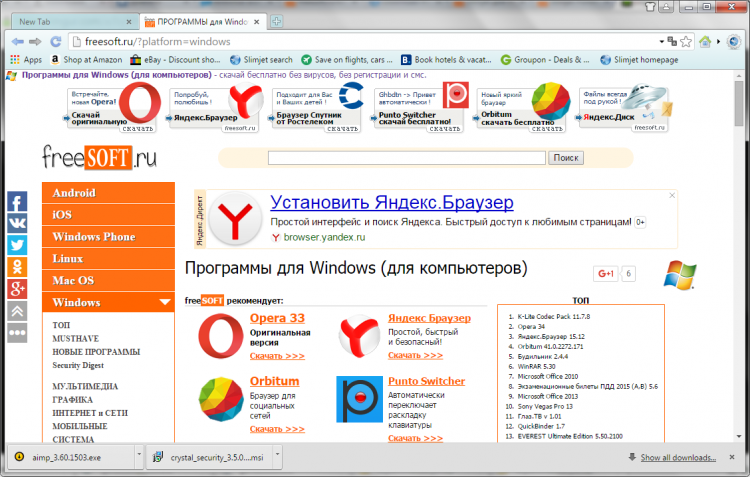The width and height of the screenshot is (750, 477).
Task: Click the Opera 33 title link
Action: click(277, 318)
